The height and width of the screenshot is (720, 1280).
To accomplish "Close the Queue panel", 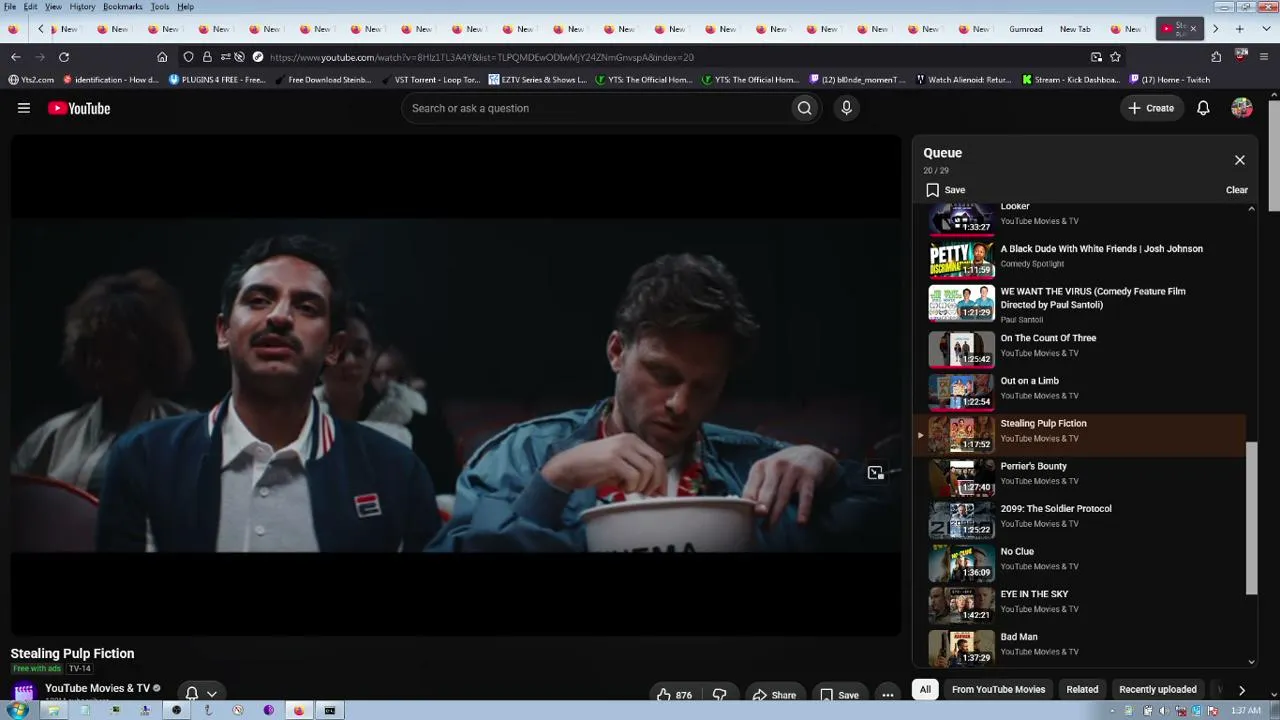I will [x=1239, y=160].
